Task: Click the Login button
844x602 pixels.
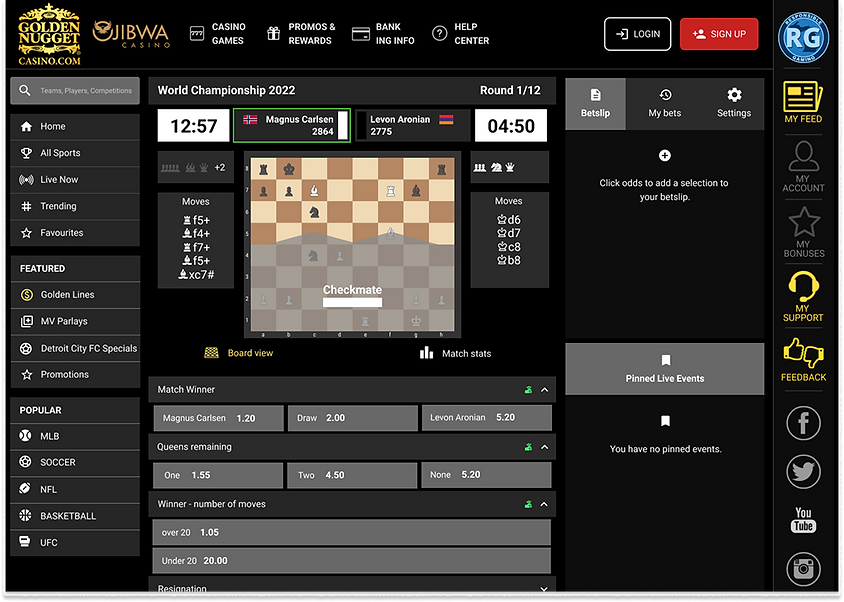Action: 637,34
